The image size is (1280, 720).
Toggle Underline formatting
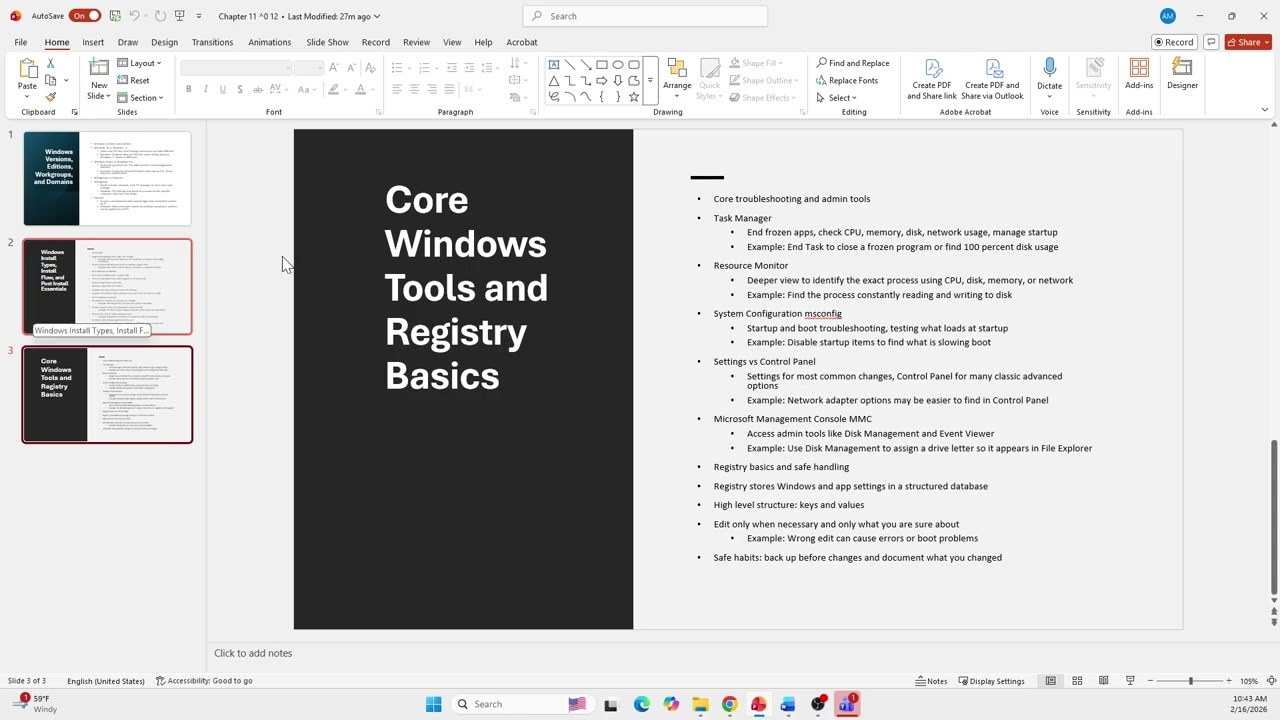click(x=222, y=89)
